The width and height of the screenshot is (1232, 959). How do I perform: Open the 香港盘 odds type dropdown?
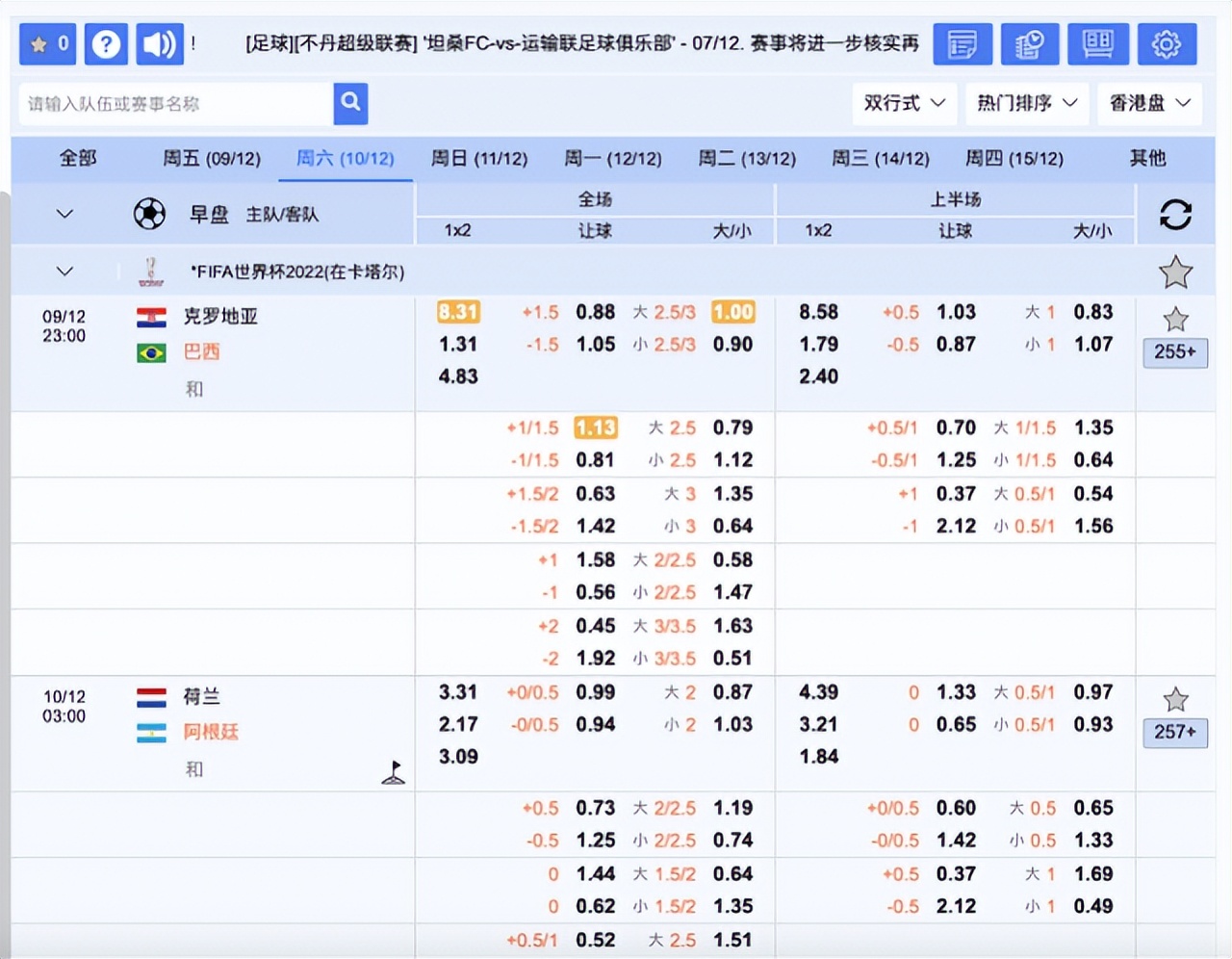click(x=1149, y=103)
